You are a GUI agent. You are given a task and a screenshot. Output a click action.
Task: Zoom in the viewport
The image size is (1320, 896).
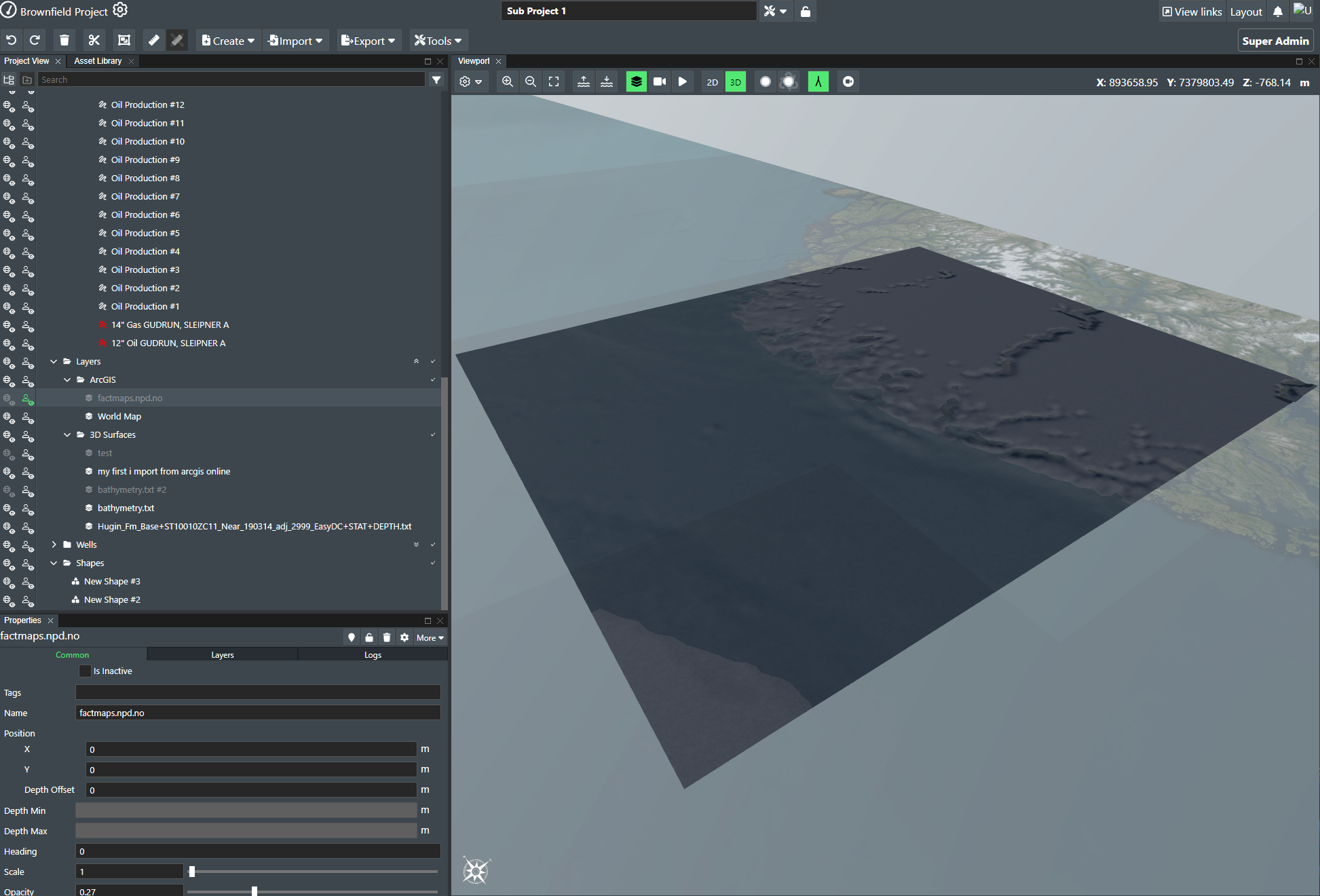click(x=508, y=81)
